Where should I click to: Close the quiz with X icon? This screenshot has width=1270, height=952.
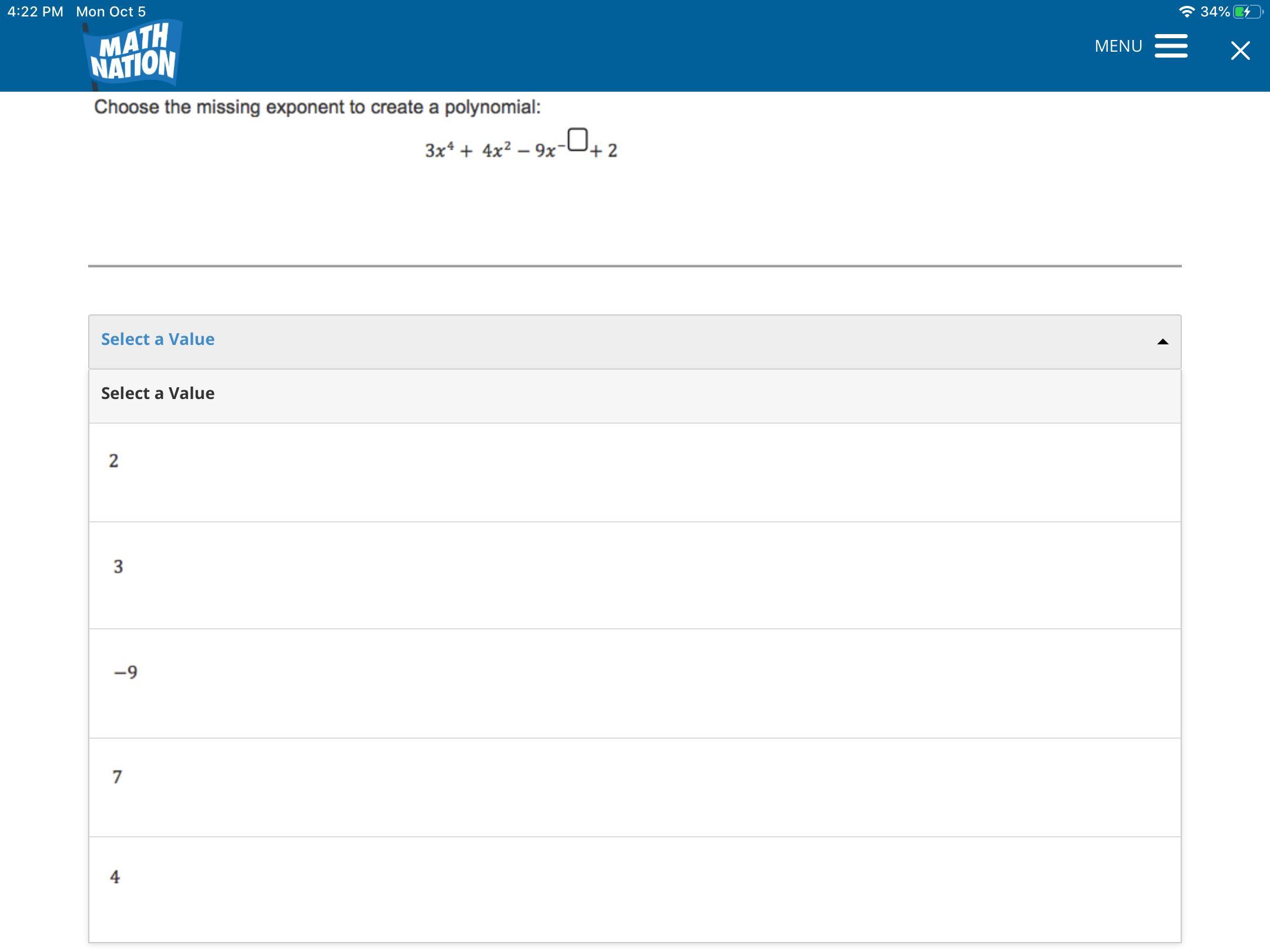click(1240, 51)
